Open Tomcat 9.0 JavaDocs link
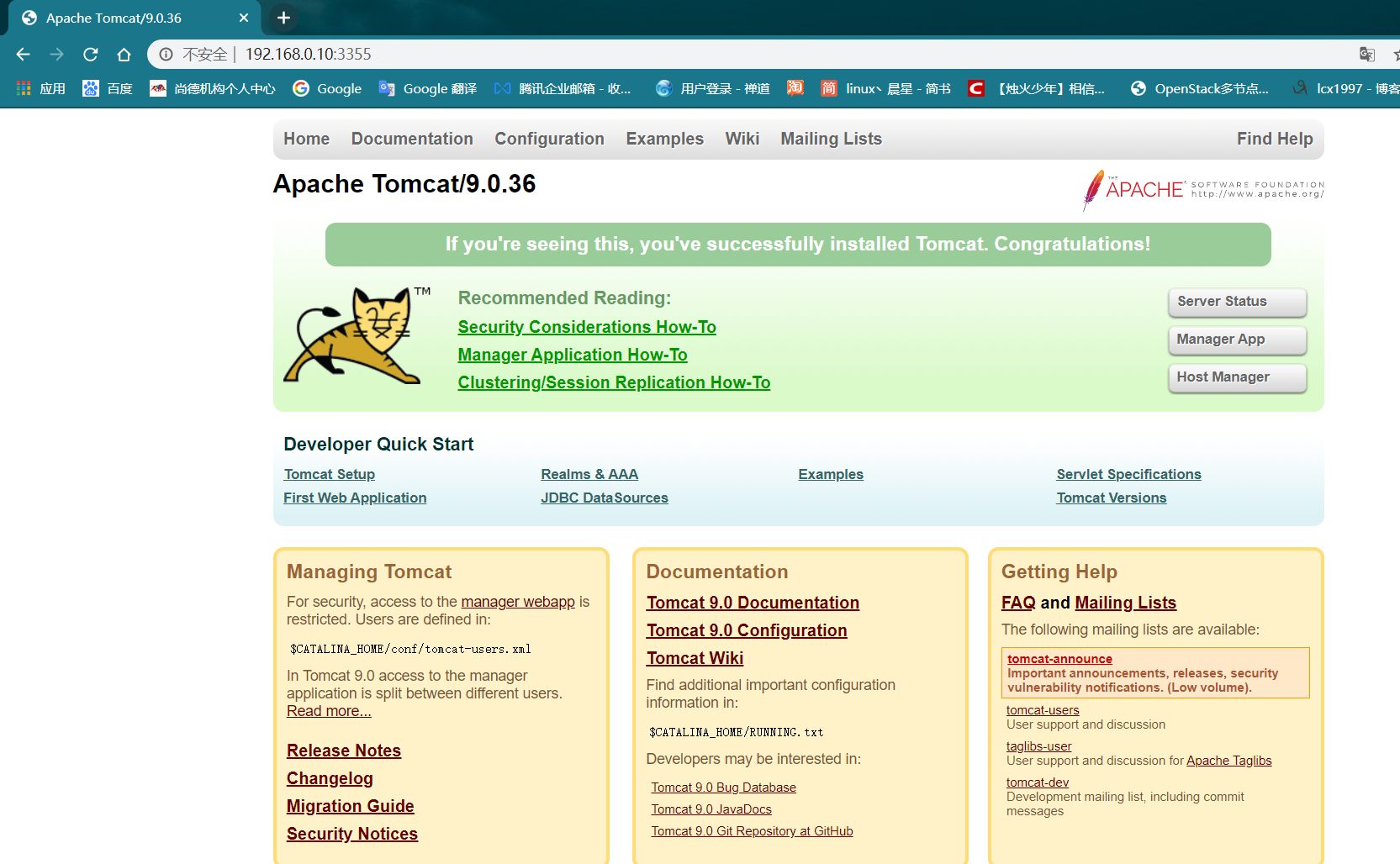Screen dimensions: 1400x864 (711, 809)
